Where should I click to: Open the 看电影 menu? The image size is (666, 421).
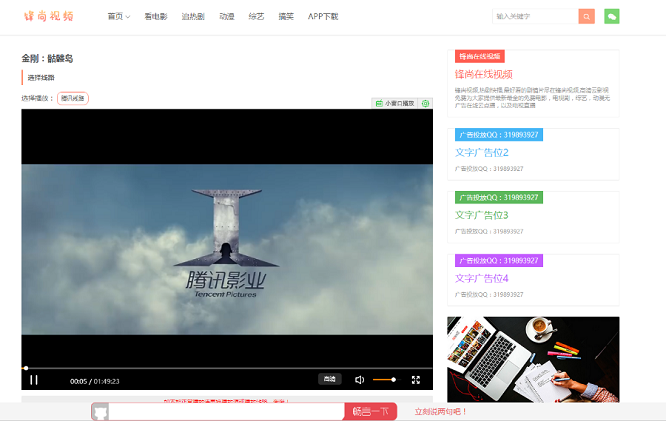coord(156,17)
